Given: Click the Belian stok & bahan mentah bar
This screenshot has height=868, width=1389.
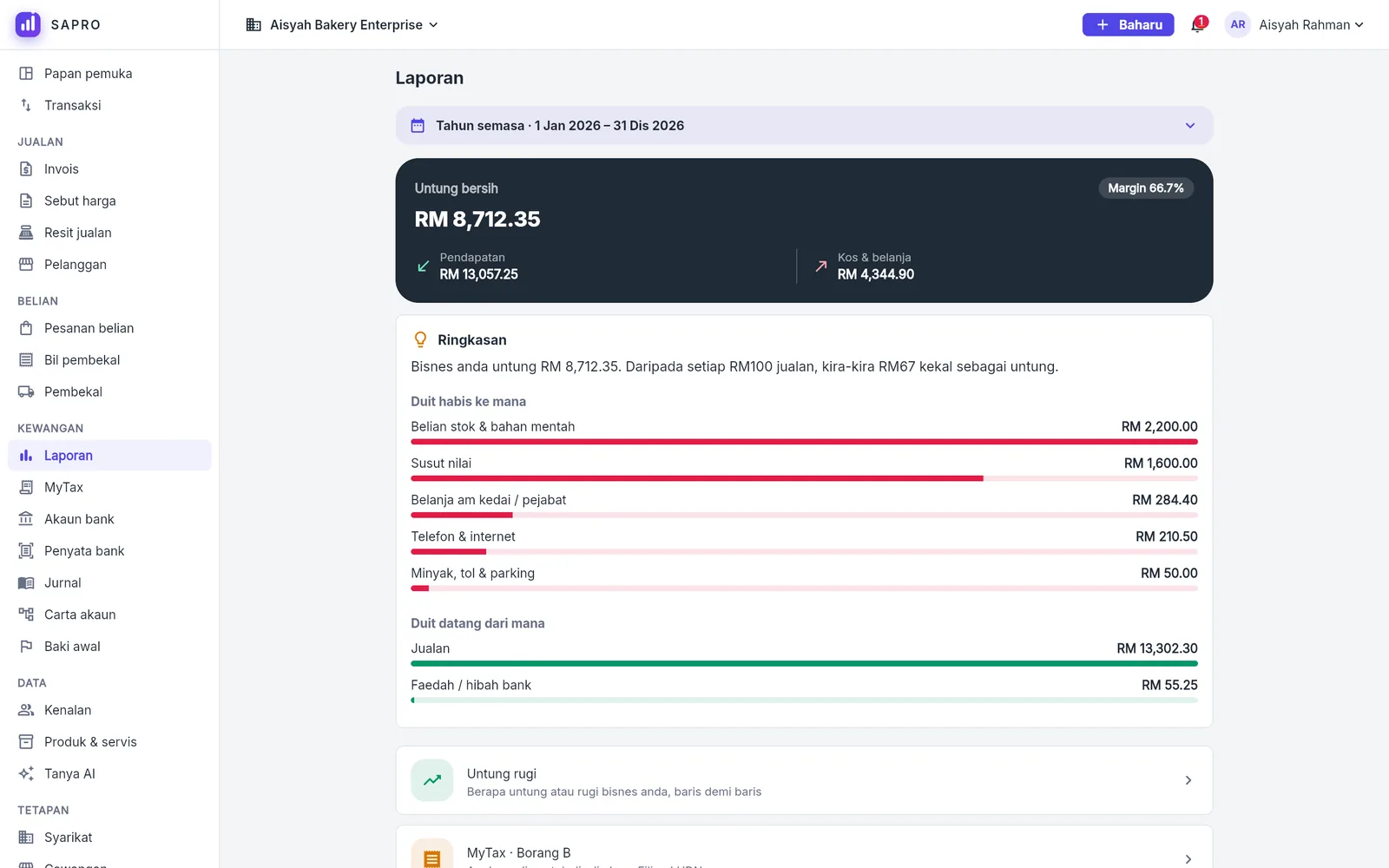Looking at the screenshot, I should pyautogui.click(x=804, y=442).
